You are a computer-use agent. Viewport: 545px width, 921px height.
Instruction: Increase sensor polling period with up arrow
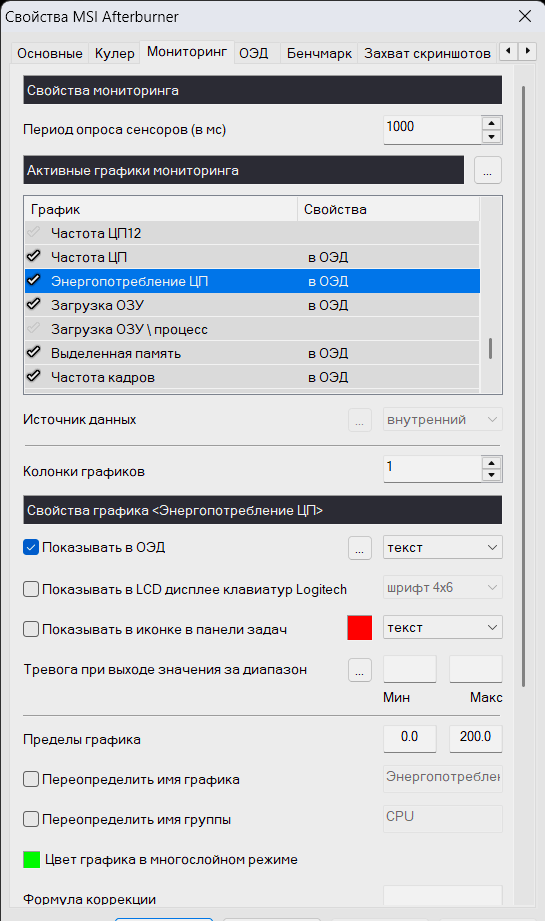point(492,123)
